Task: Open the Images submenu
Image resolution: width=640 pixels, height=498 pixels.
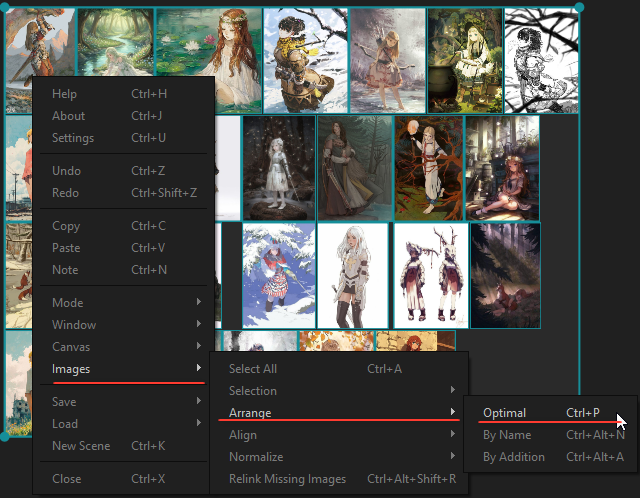Action: pyautogui.click(x=123, y=369)
